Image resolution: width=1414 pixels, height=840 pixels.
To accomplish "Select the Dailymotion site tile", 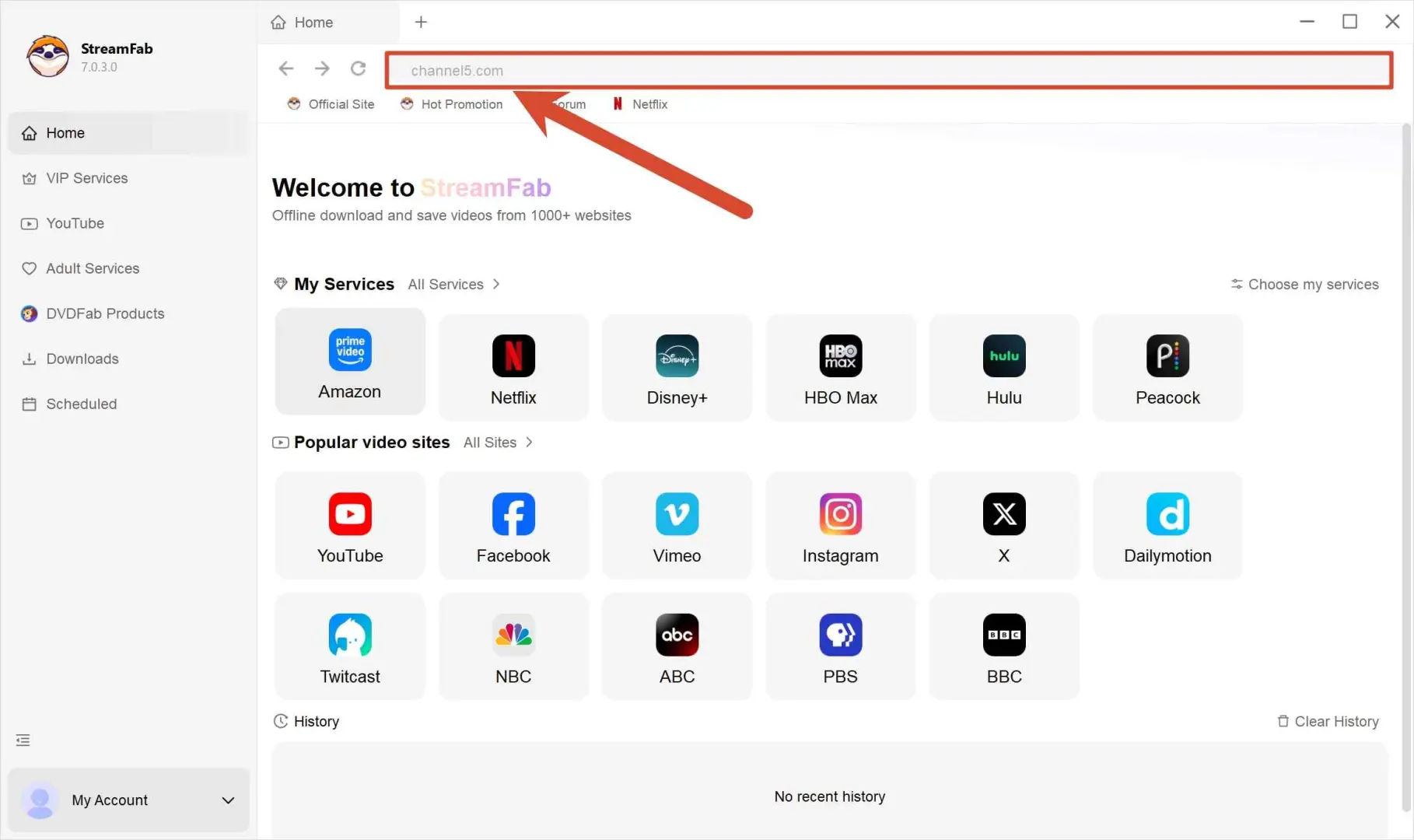I will (1167, 526).
